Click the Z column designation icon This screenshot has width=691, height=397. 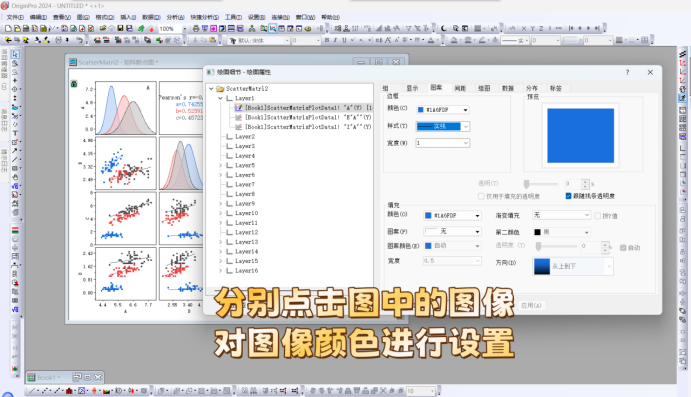click(541, 29)
